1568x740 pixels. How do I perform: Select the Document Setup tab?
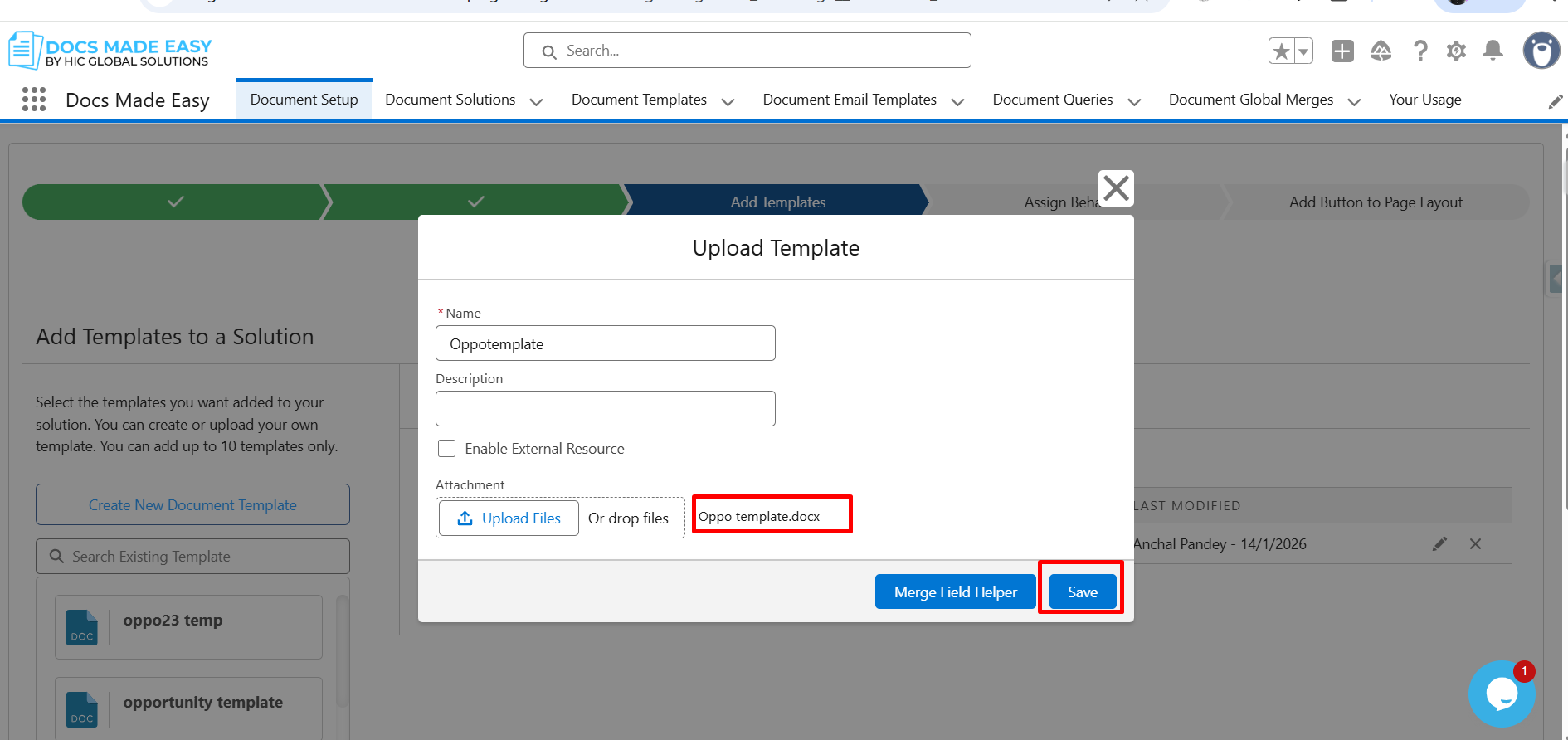[x=304, y=100]
